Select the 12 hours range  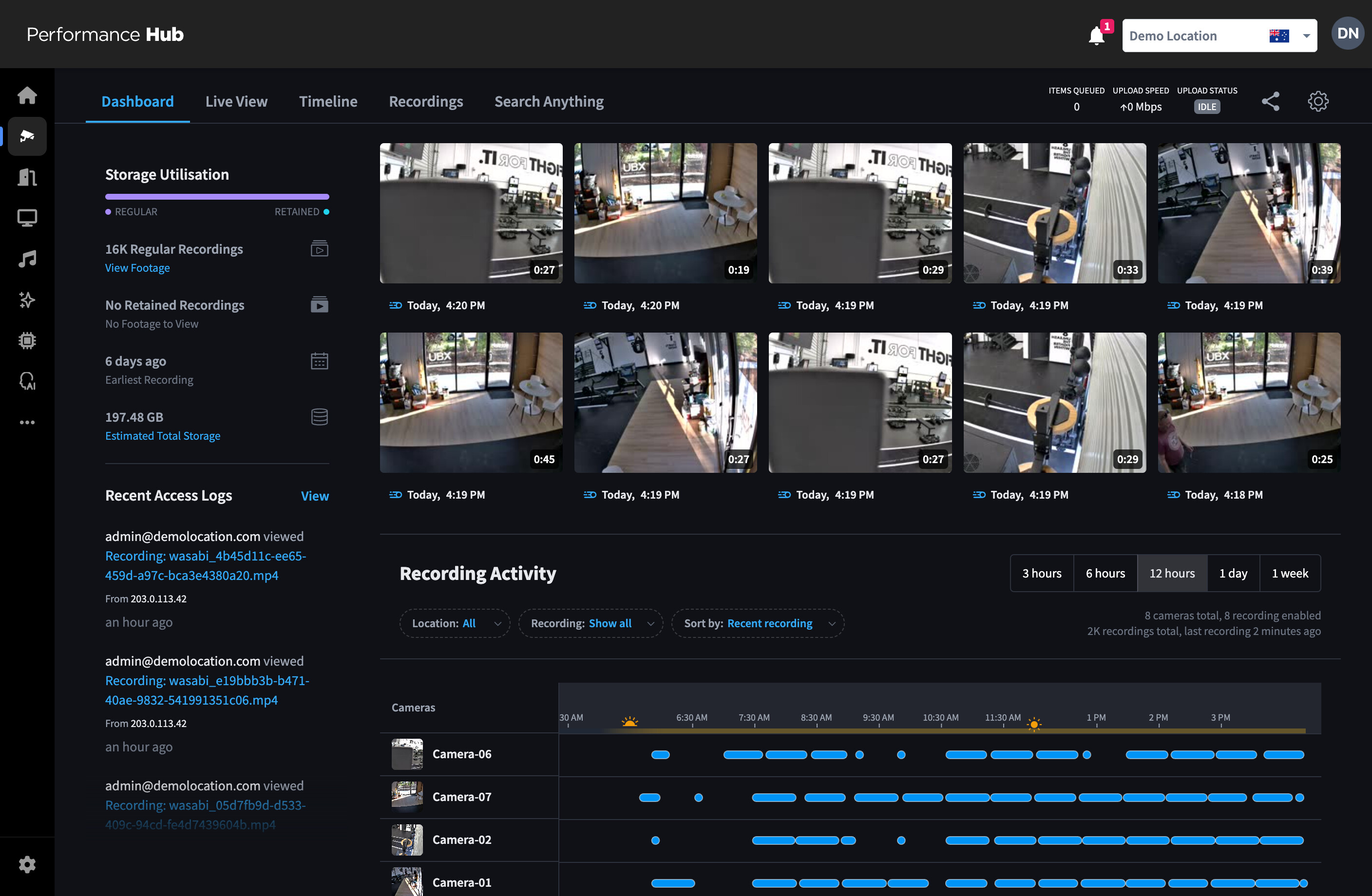[x=1172, y=573]
